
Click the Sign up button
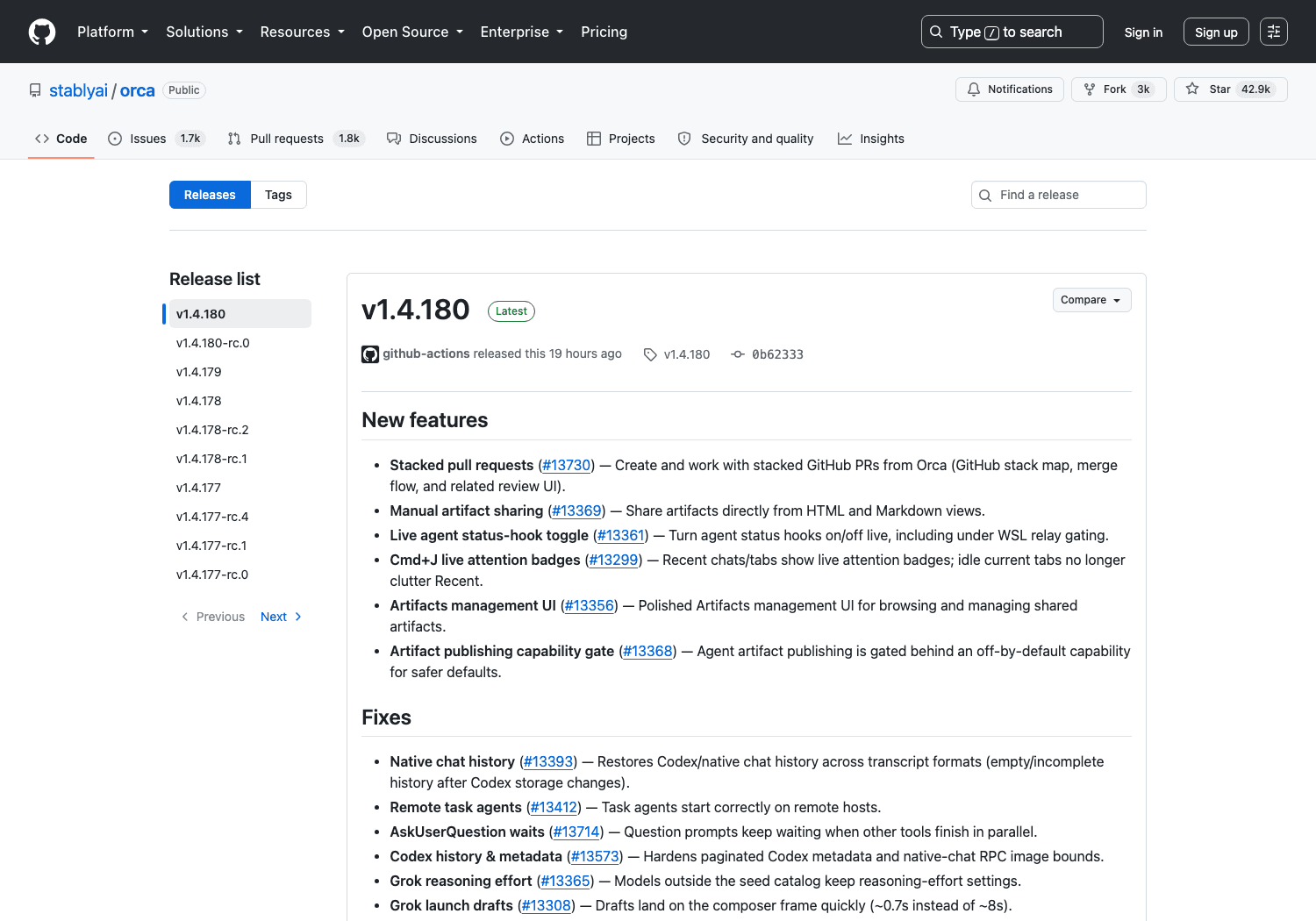(x=1216, y=32)
